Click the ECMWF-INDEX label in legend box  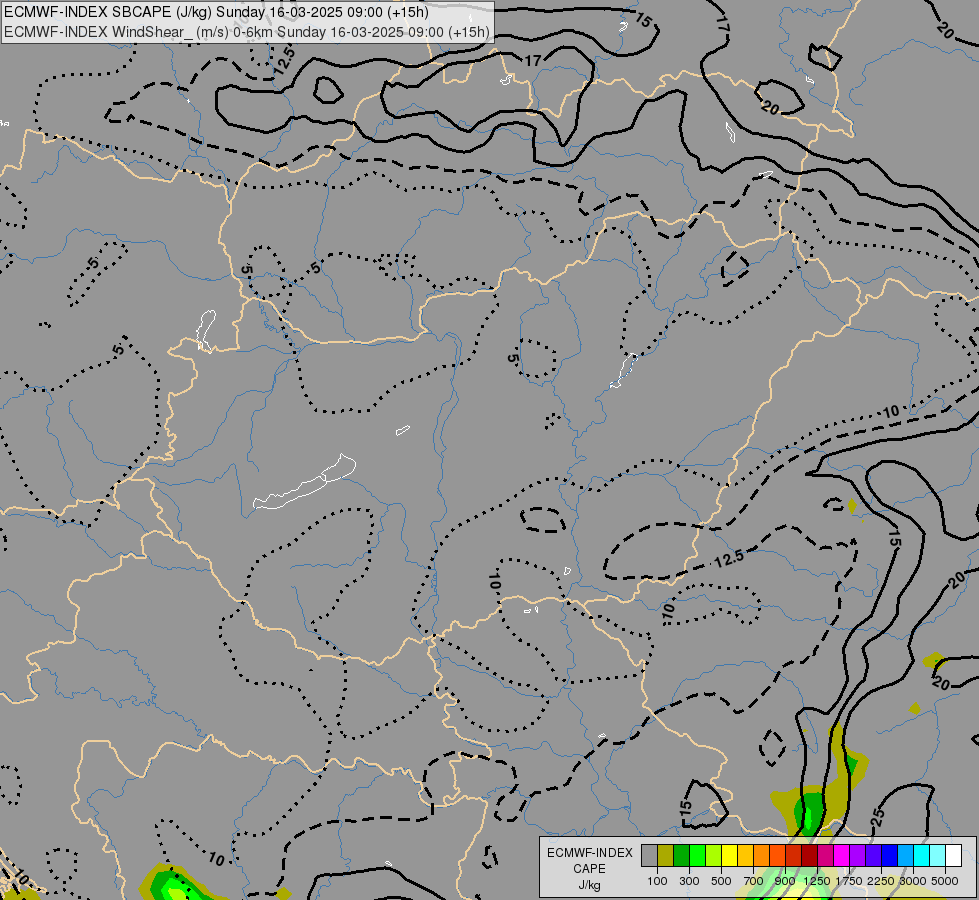coord(589,853)
